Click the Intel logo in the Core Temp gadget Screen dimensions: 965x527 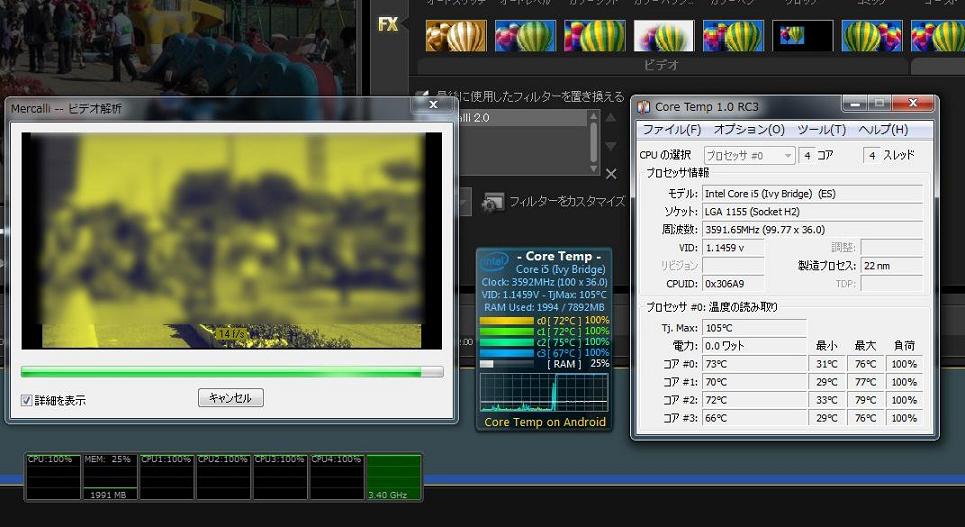(495, 263)
